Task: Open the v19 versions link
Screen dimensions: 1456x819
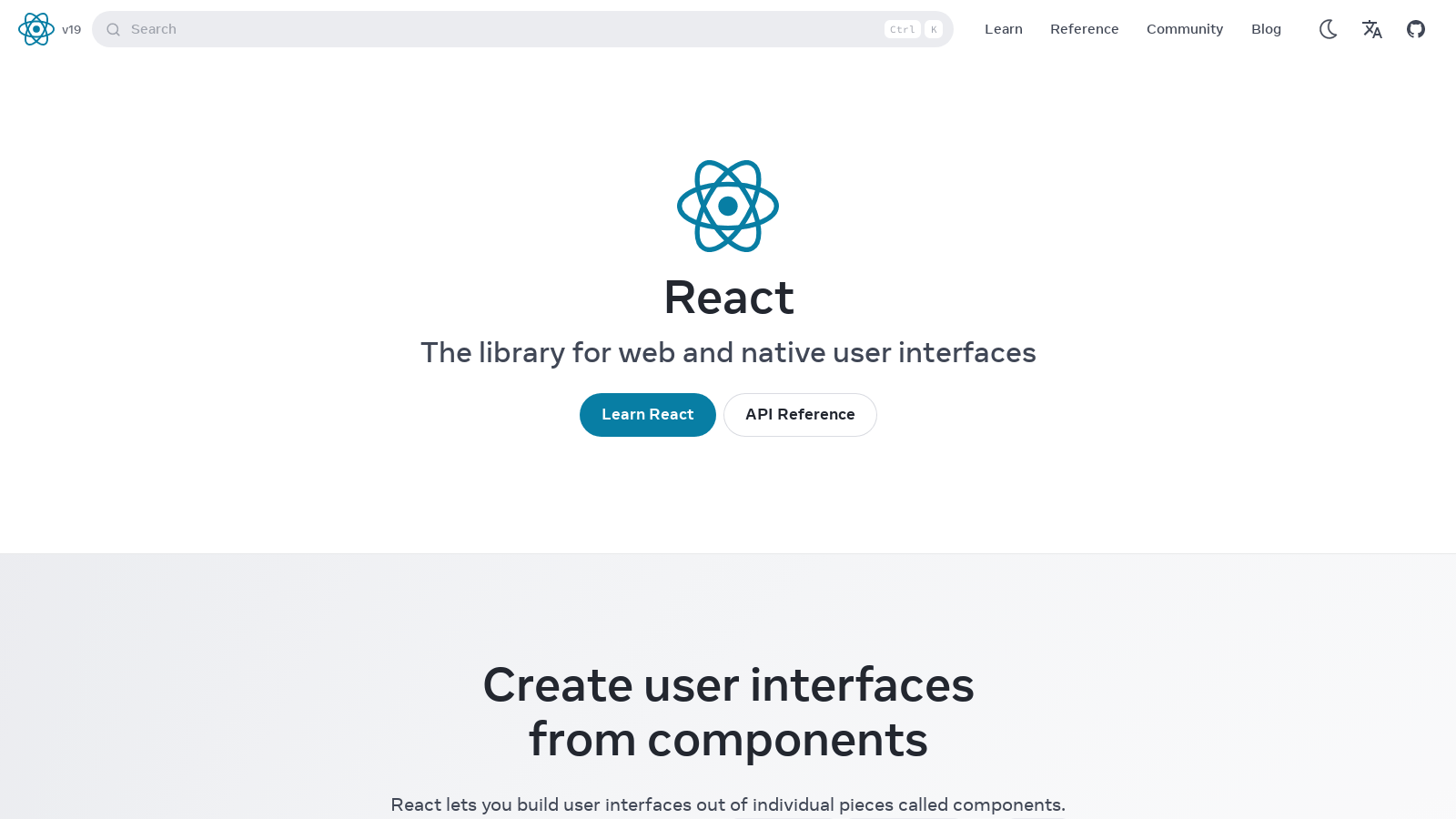Action: tap(72, 29)
